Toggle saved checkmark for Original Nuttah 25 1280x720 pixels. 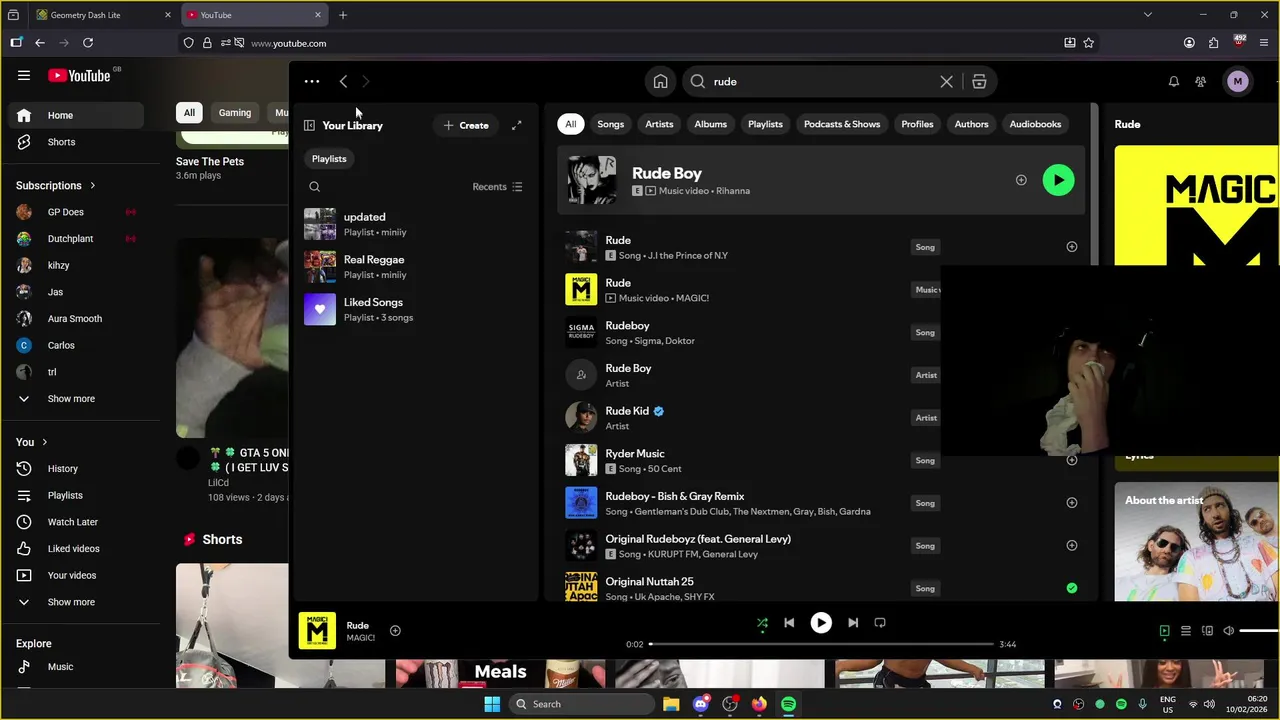[1071, 588]
